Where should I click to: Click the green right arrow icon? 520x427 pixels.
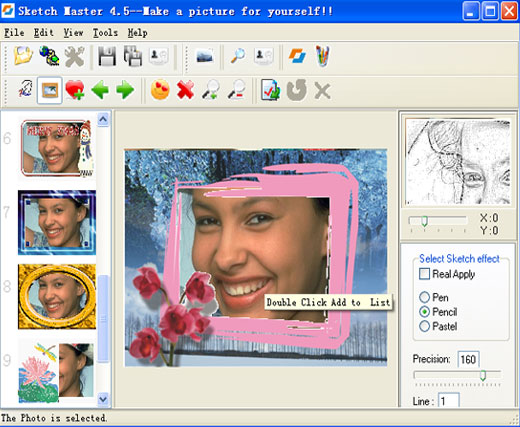(x=125, y=90)
